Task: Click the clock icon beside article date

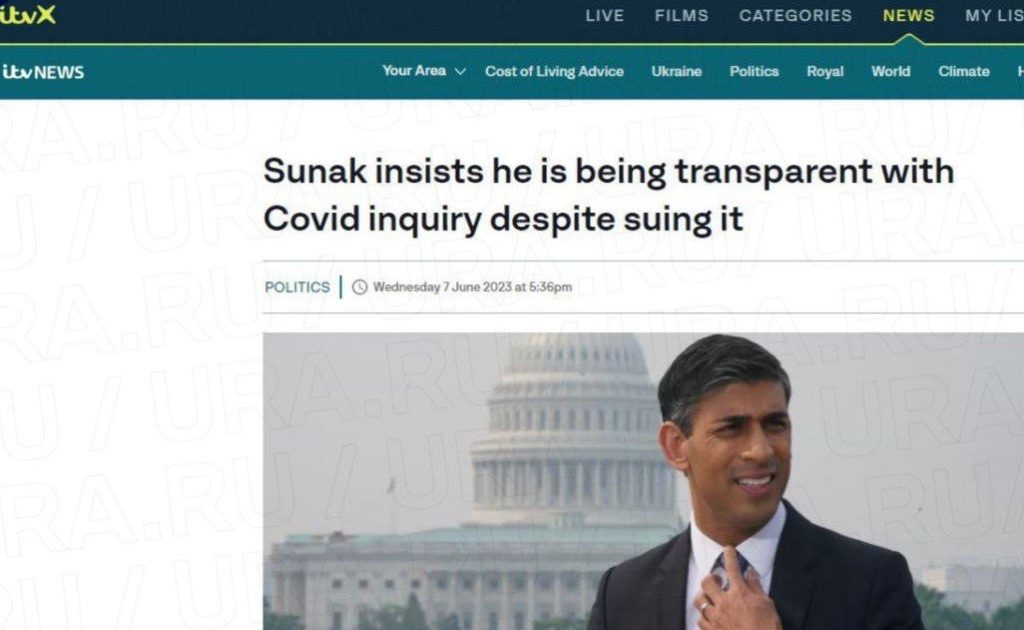Action: [360, 287]
